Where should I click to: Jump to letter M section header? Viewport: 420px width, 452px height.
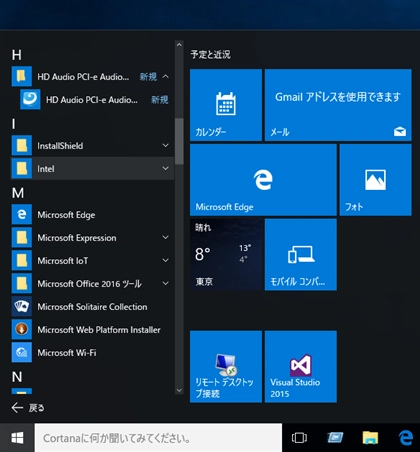18,193
